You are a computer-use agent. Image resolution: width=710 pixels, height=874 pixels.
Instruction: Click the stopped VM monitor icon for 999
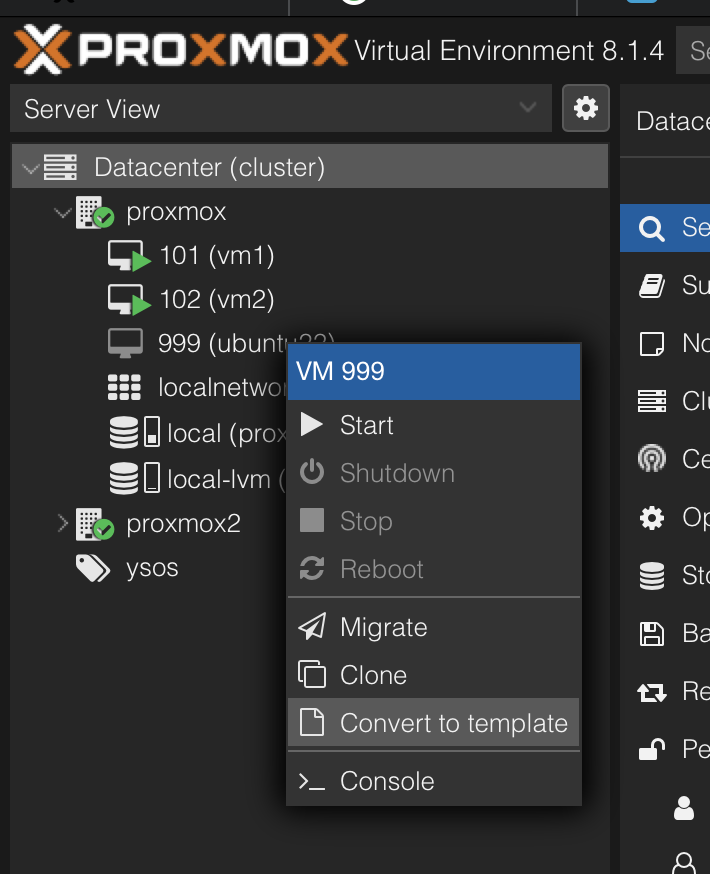click(125, 343)
